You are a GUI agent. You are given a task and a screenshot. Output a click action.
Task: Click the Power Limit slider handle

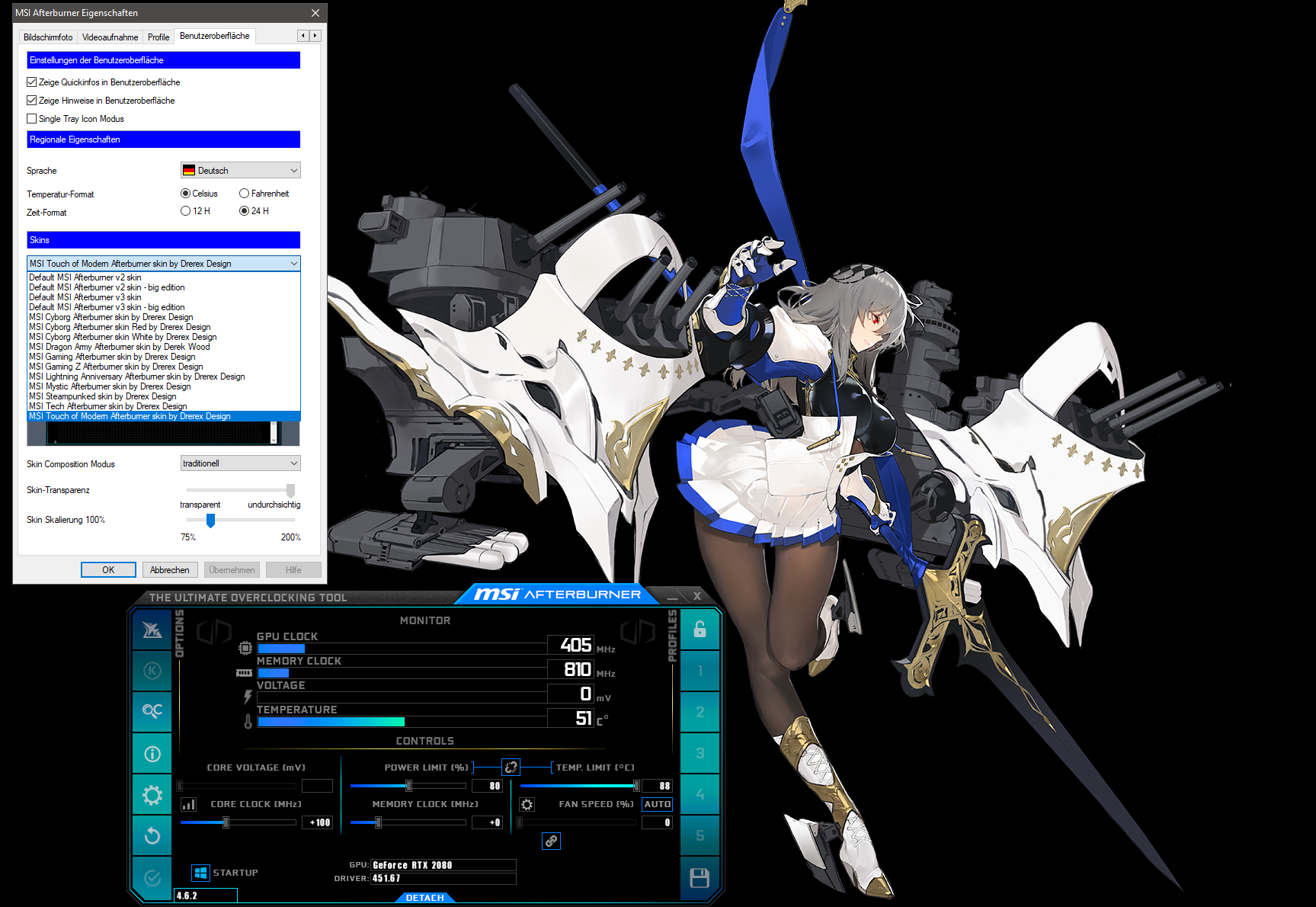409,786
